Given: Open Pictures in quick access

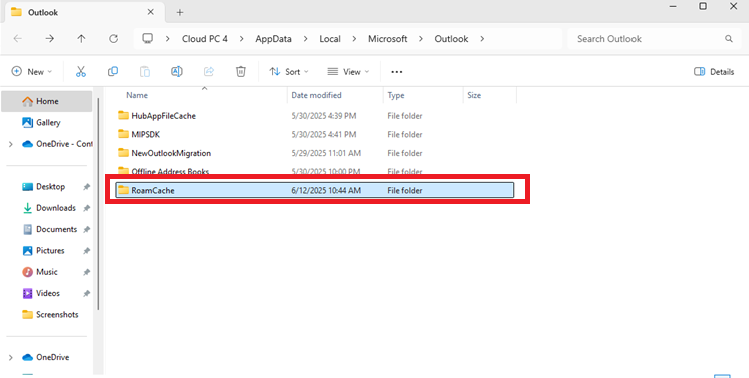Looking at the screenshot, I should [x=43, y=250].
